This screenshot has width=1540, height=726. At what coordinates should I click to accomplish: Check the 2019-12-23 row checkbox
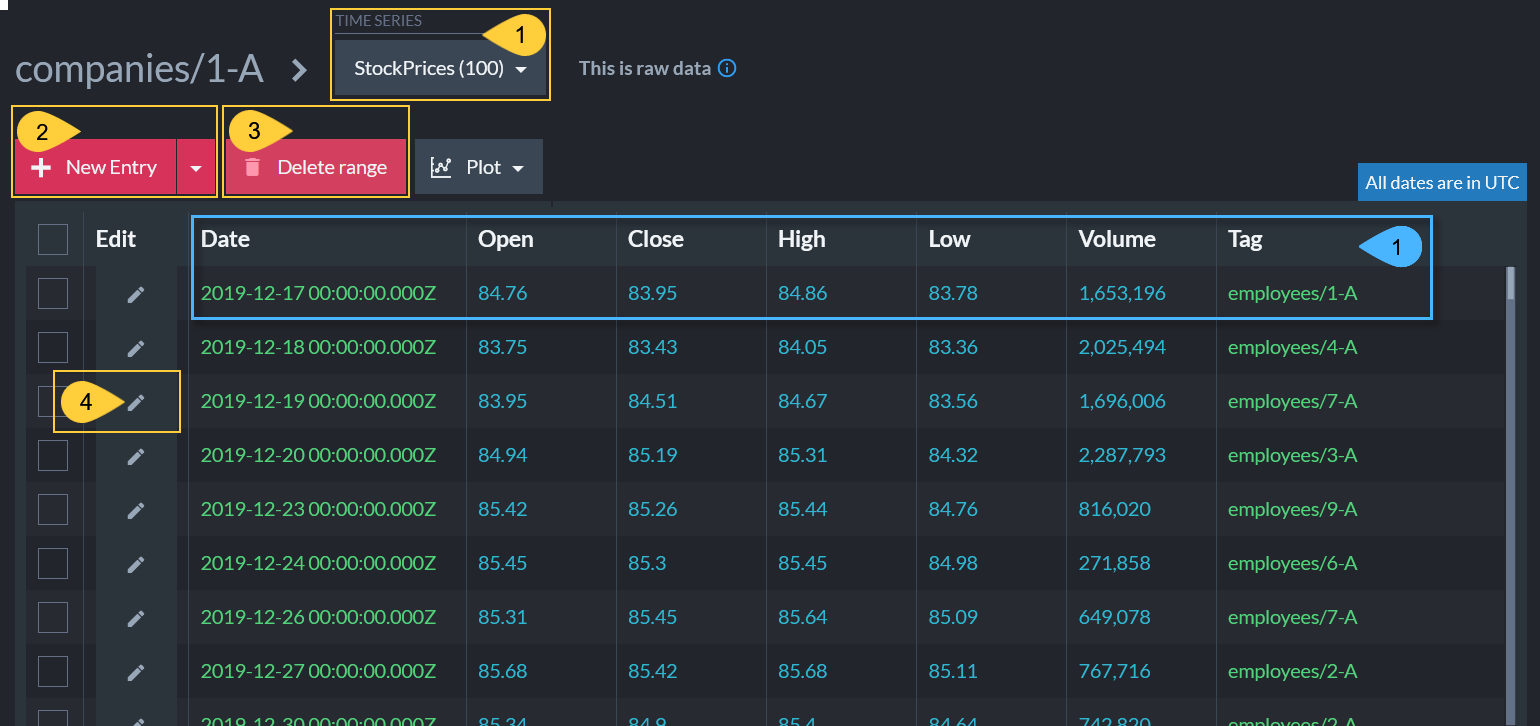[x=53, y=509]
